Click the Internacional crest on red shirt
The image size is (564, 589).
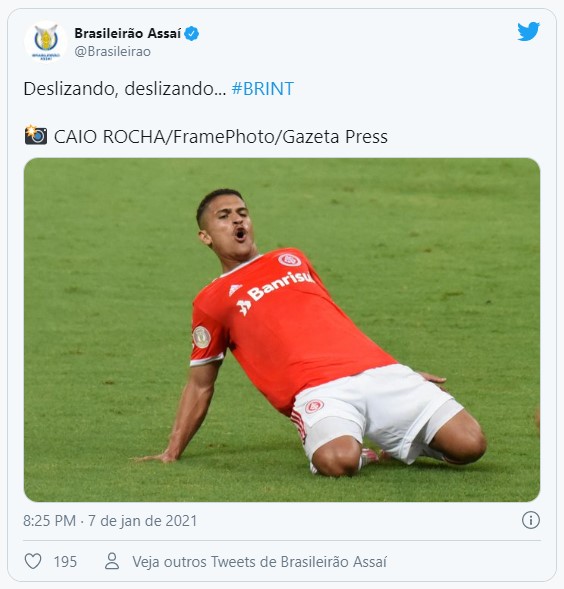coord(289,260)
